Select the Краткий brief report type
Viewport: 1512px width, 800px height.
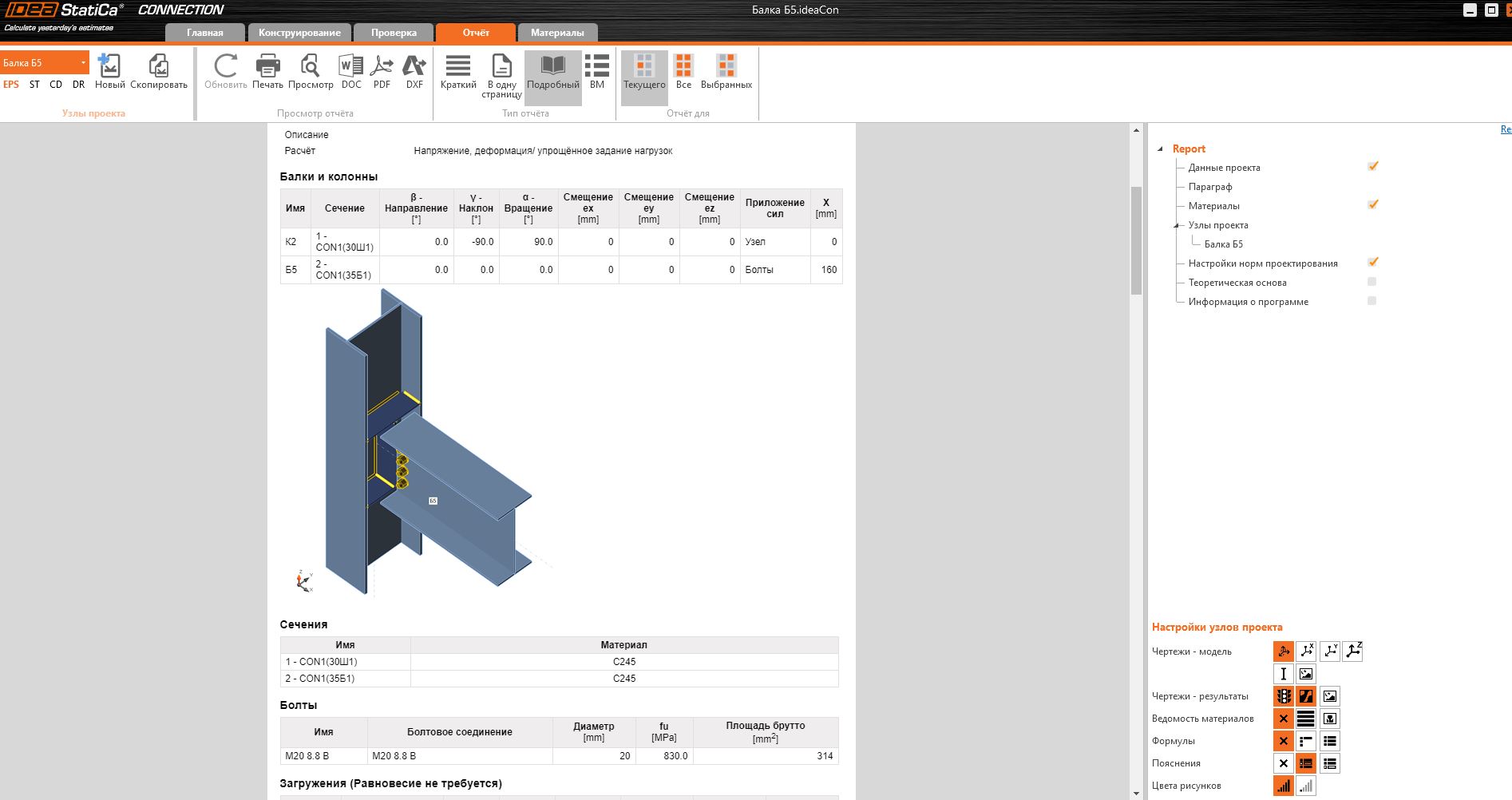[x=458, y=71]
